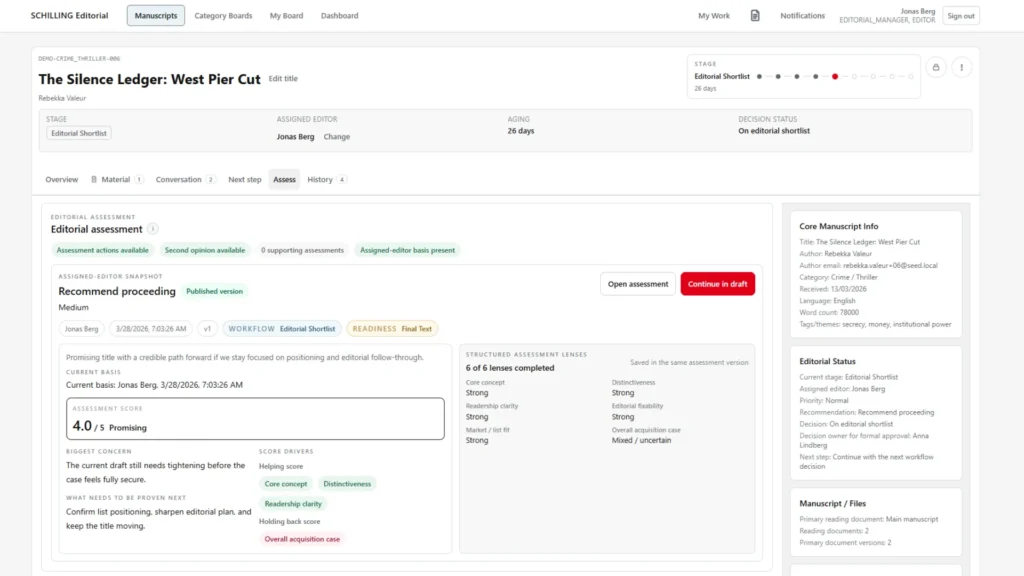Viewport: 1024px width, 576px height.
Task: Click the document icon in top navigation
Action: (x=755, y=16)
